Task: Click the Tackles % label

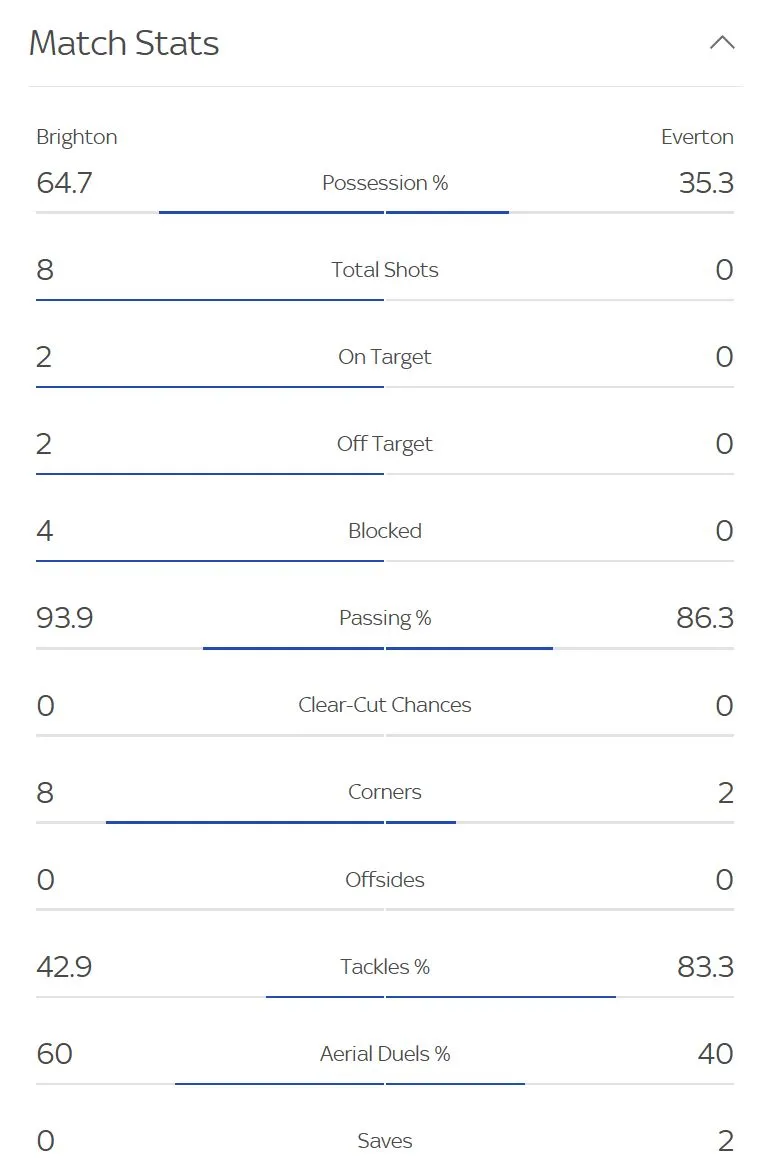Action: tap(385, 967)
